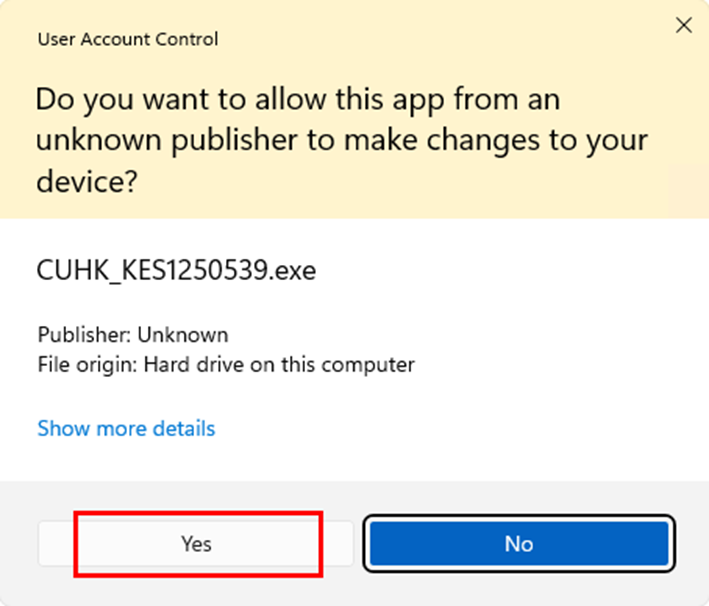Click the User Account Control title text
Viewport: 709px width, 606px height.
tap(128, 39)
